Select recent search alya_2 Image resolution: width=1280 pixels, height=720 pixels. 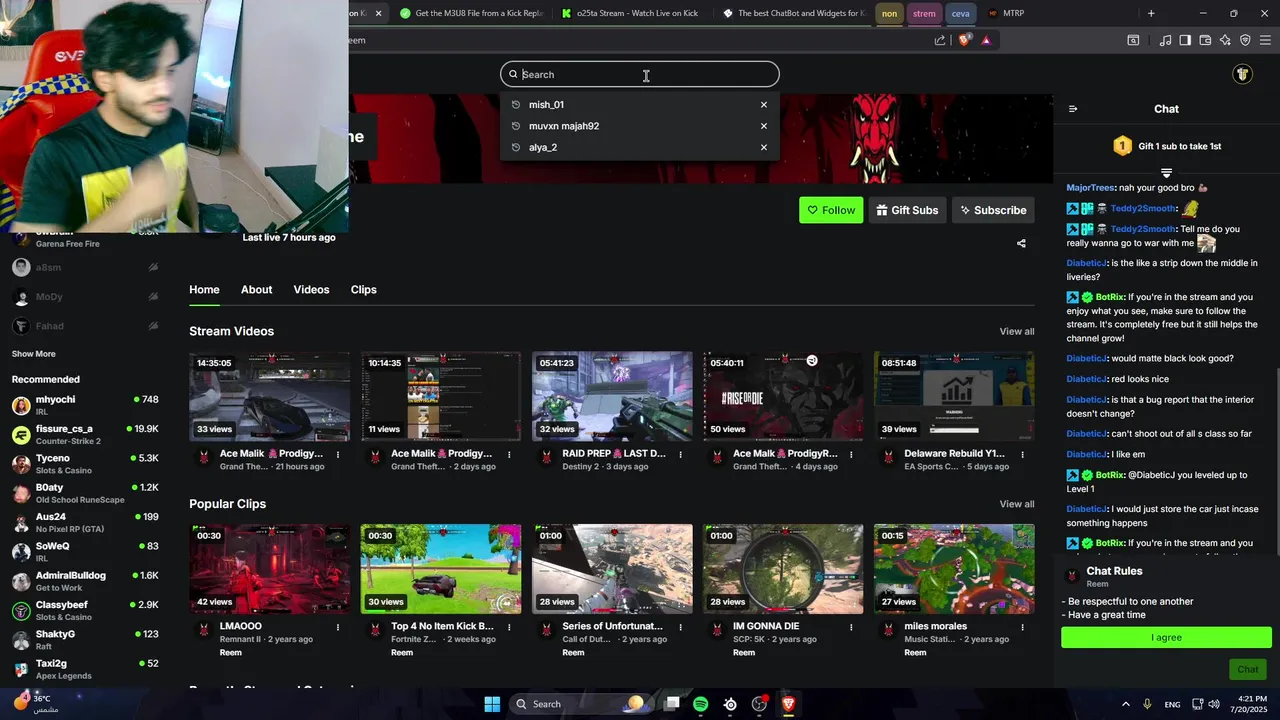click(543, 147)
